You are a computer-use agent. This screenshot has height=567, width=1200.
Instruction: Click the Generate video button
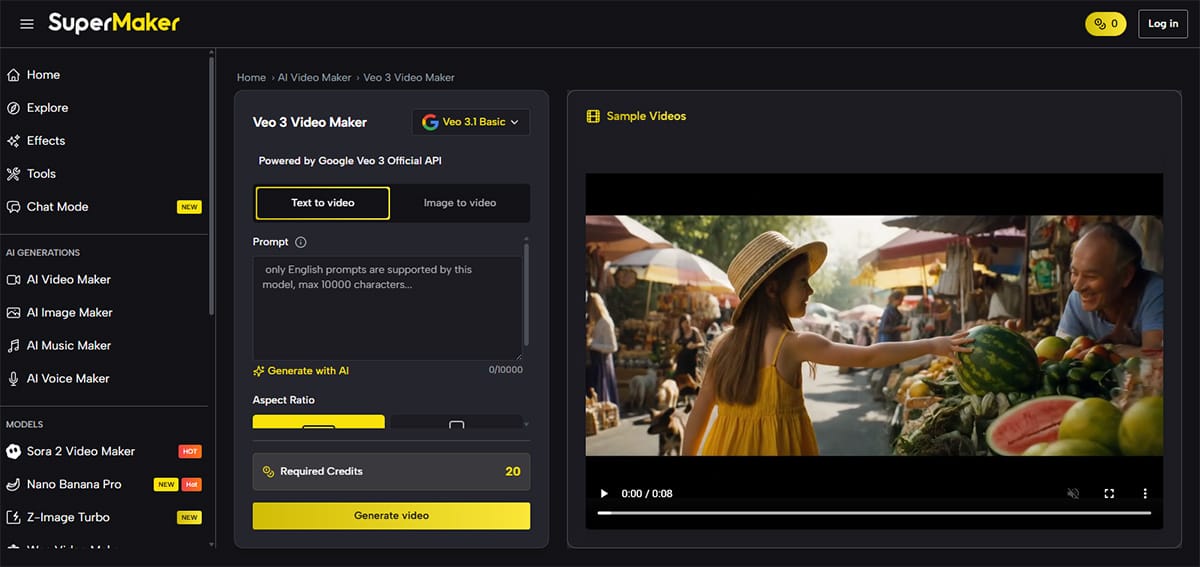pyautogui.click(x=391, y=516)
